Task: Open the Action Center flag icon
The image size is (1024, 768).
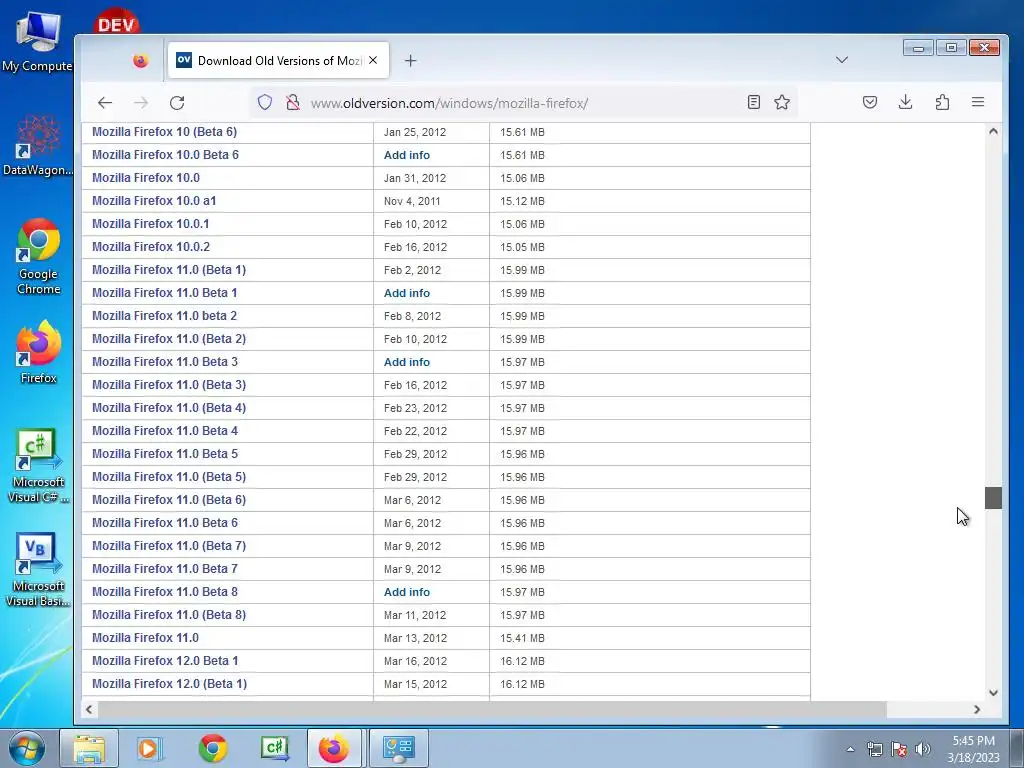Action: coord(899,749)
